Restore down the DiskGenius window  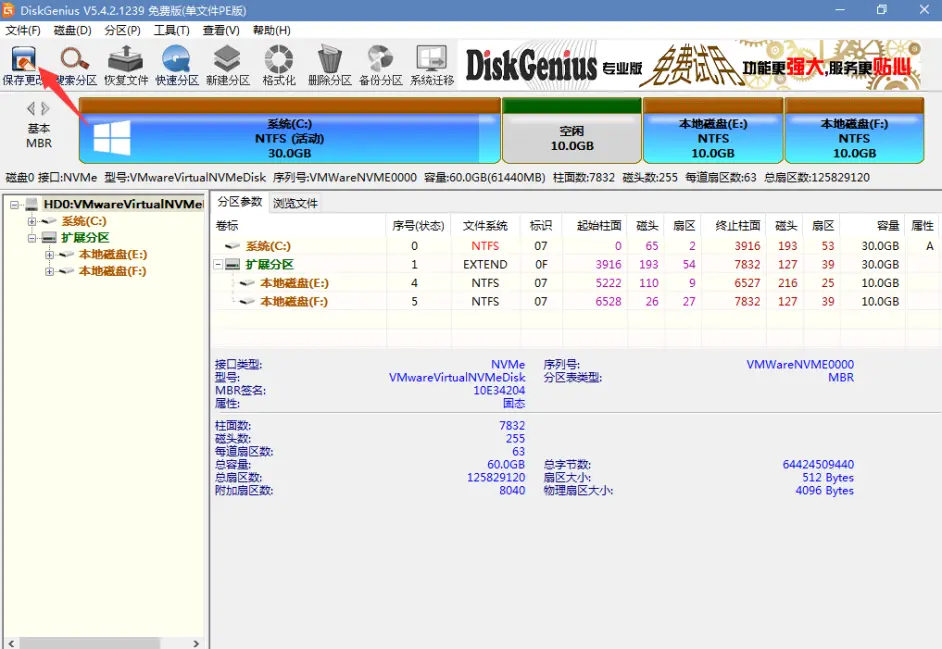(882, 10)
